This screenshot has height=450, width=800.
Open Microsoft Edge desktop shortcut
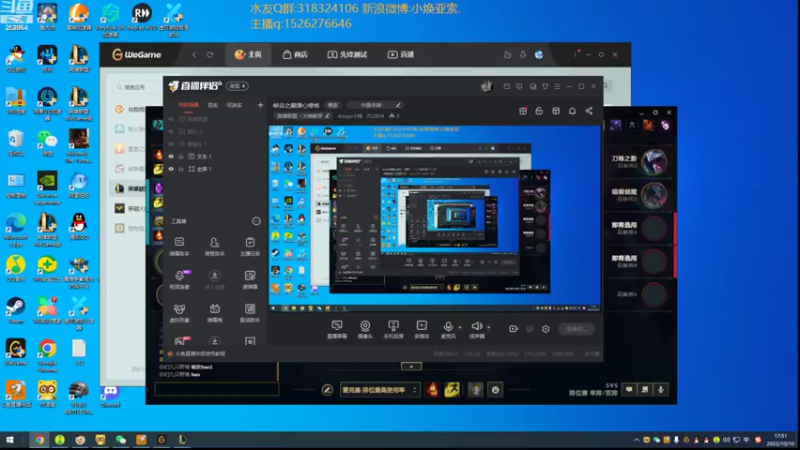(15, 230)
